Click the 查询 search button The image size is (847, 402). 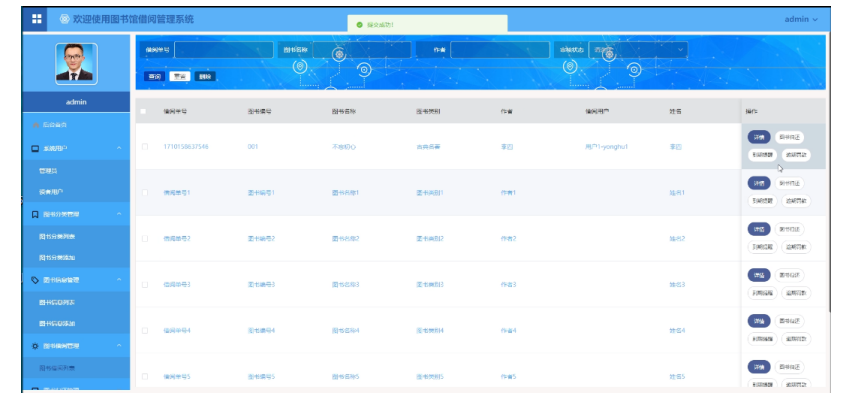point(154,77)
